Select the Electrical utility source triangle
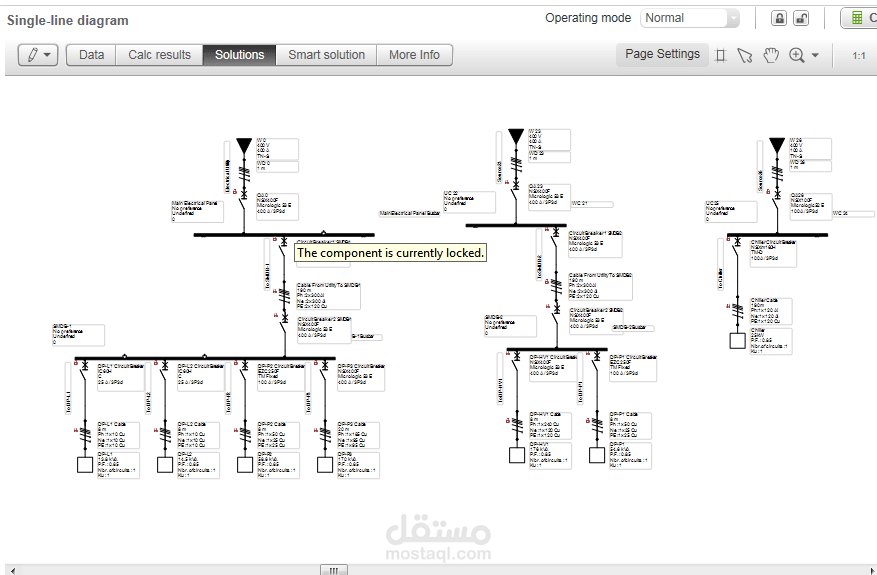 point(244,147)
